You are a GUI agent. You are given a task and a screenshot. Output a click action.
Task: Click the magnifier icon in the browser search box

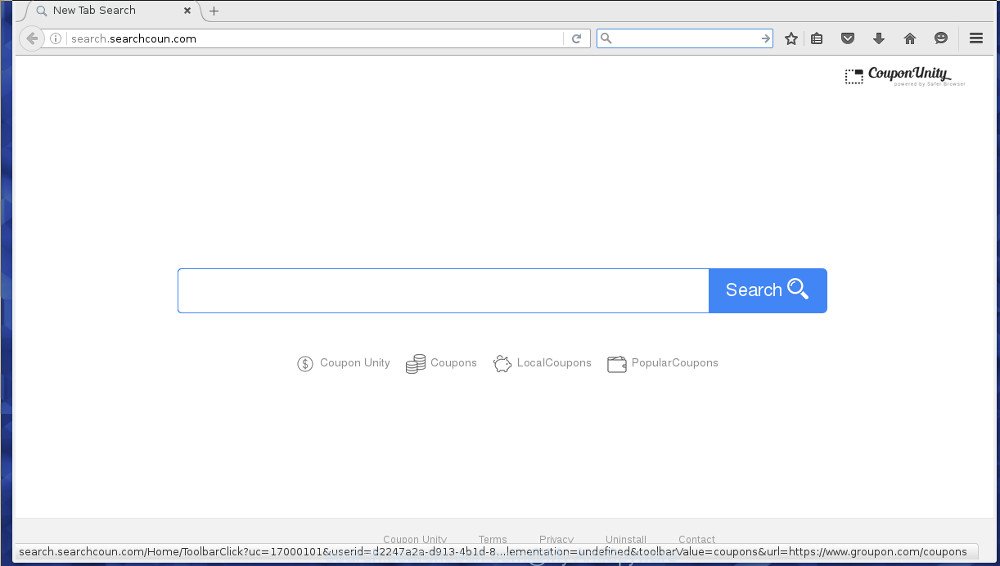pos(606,38)
